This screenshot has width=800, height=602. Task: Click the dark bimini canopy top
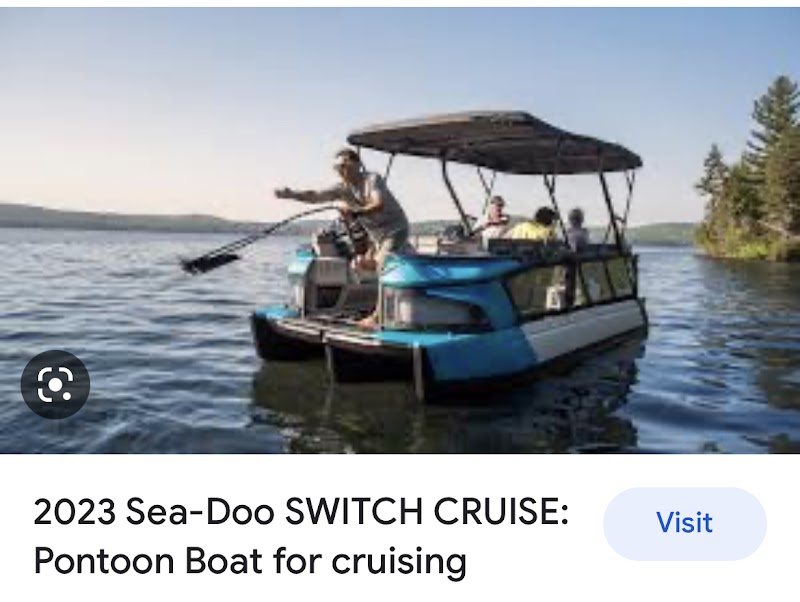pyautogui.click(x=495, y=142)
